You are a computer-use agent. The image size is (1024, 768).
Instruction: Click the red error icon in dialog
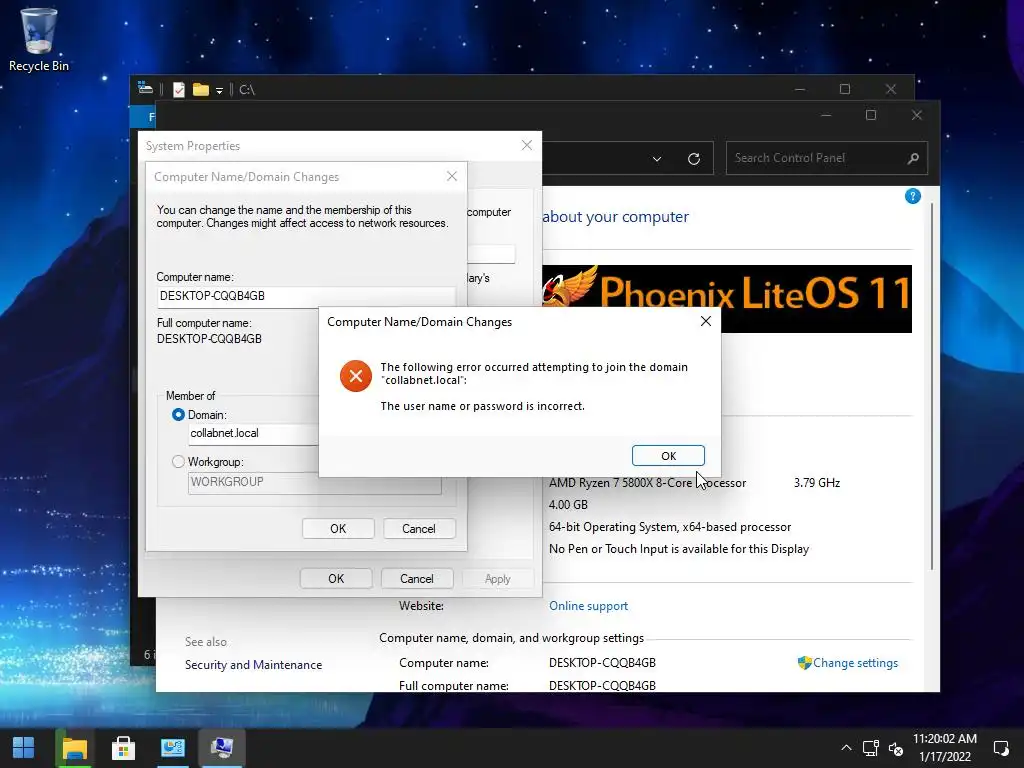[355, 376]
